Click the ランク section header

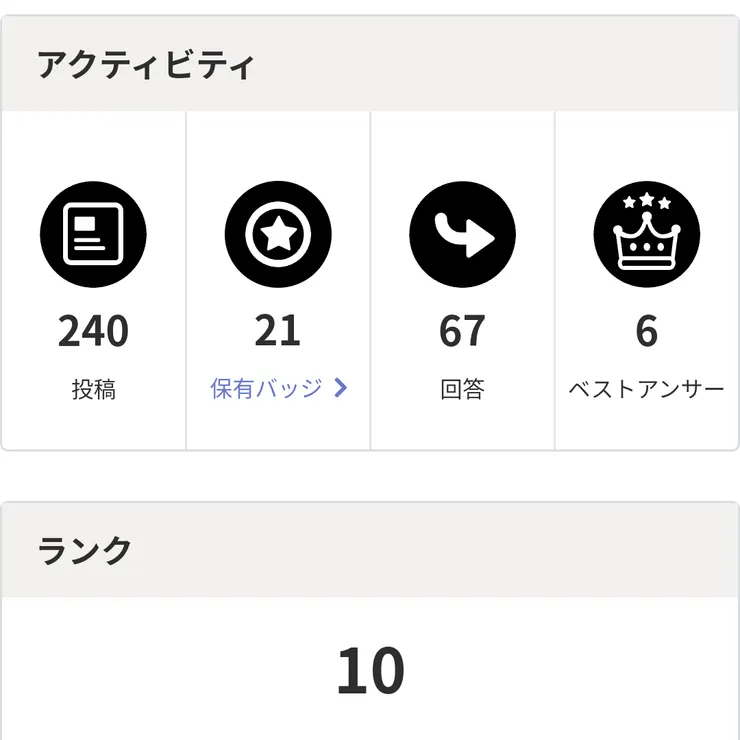coord(85,551)
